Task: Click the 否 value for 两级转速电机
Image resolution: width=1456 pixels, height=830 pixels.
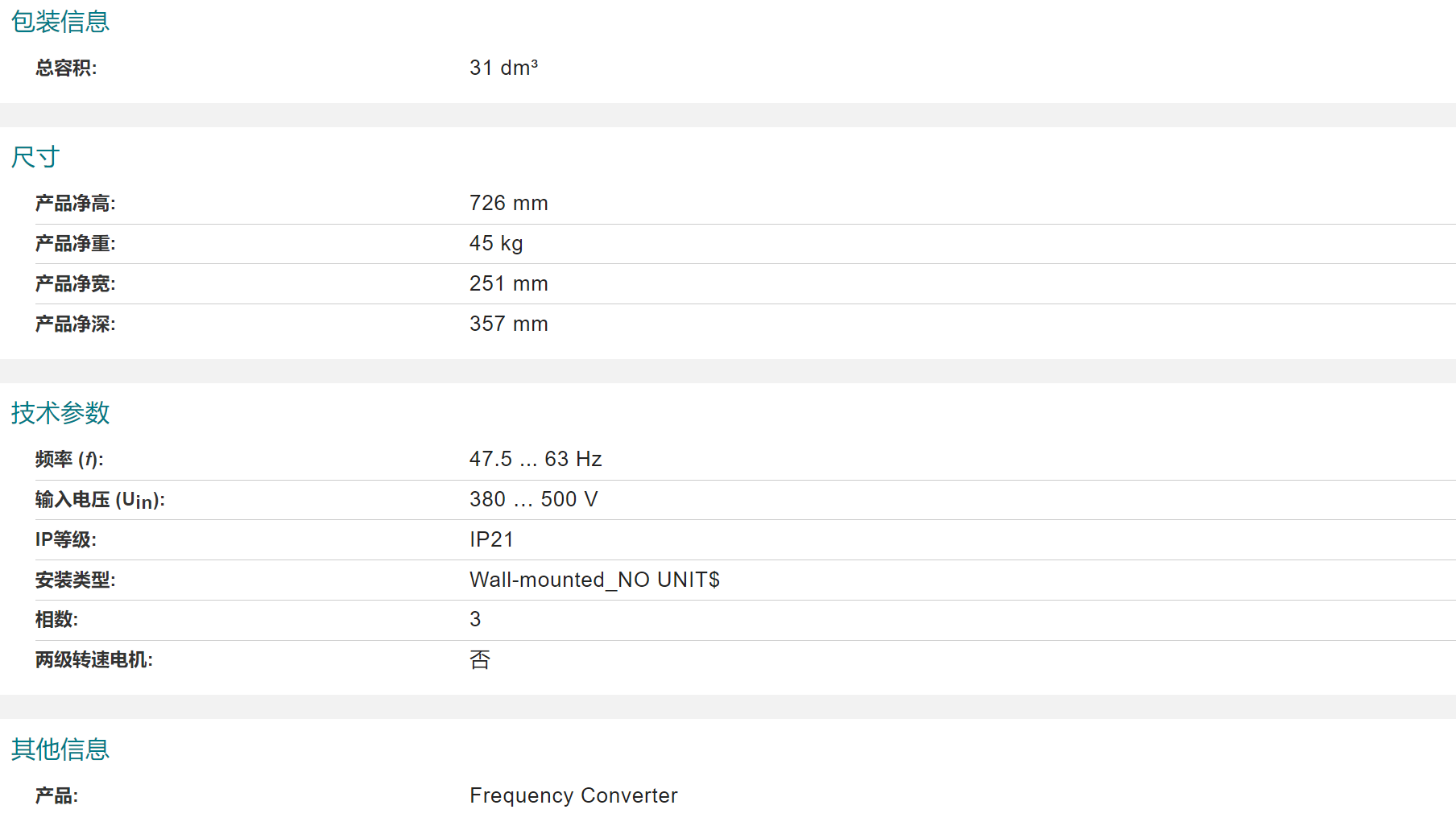Action: pos(480,660)
